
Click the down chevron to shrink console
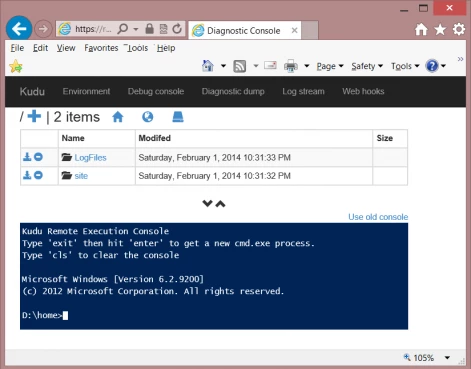(207, 203)
